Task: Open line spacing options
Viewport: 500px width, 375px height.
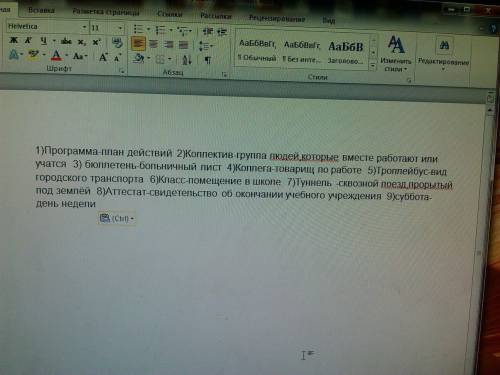Action: 205,46
